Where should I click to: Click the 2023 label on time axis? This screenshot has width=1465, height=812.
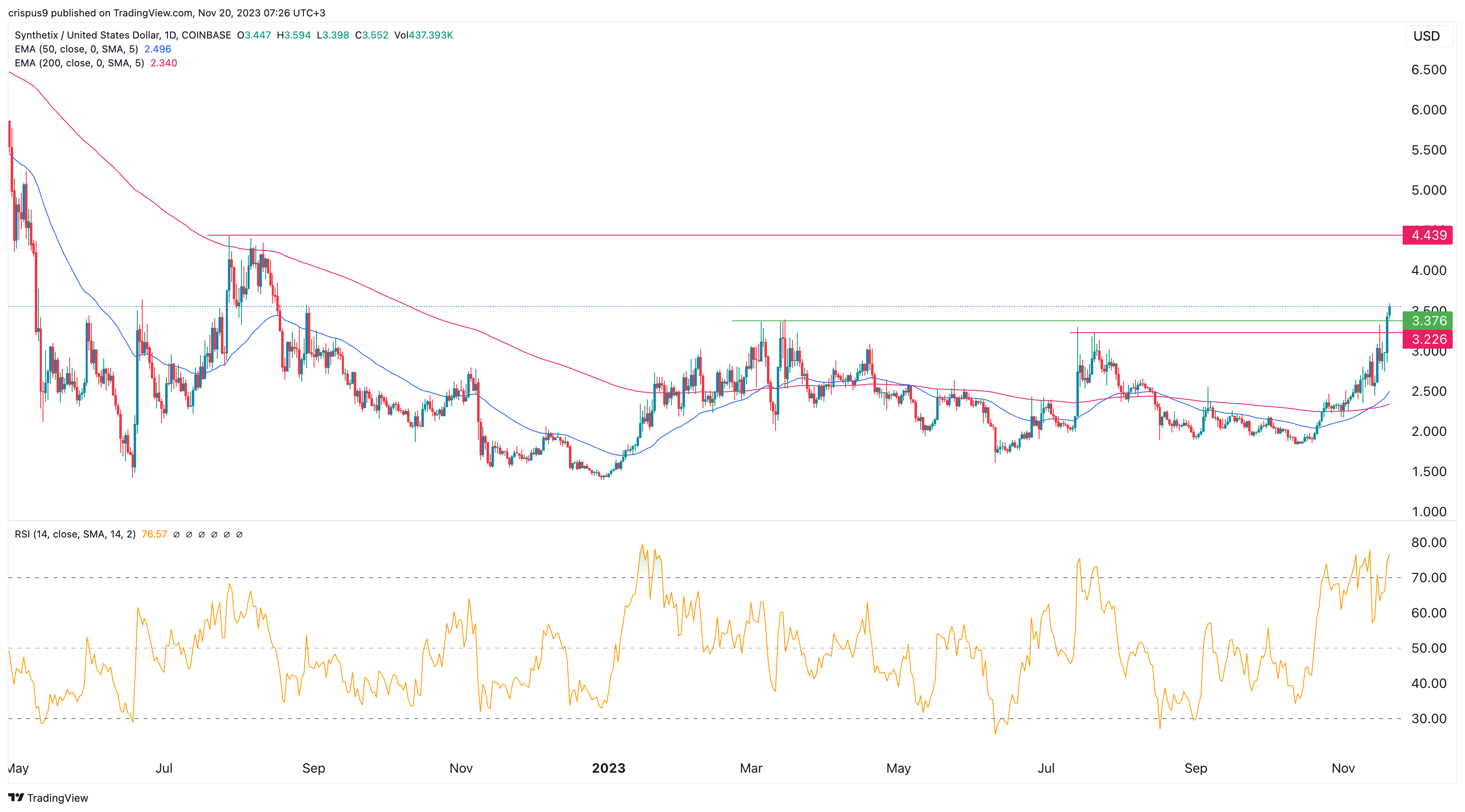click(609, 768)
